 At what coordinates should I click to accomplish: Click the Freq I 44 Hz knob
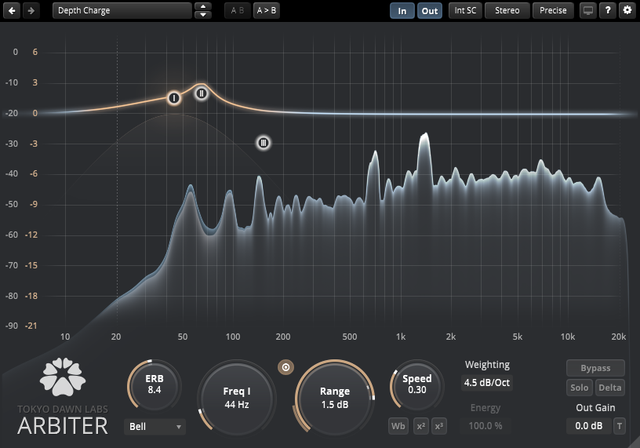click(x=237, y=398)
